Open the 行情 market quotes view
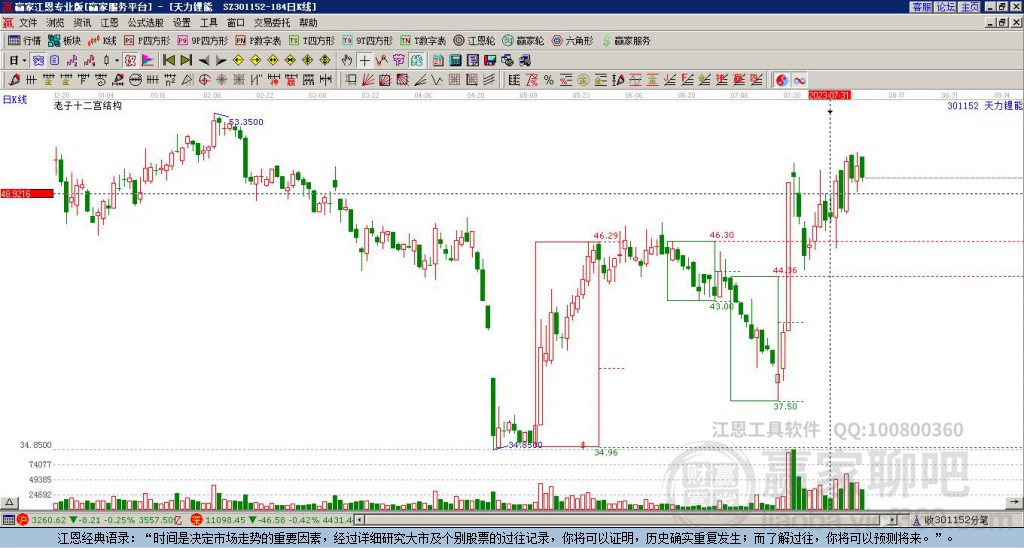This screenshot has height=548, width=1024. pyautogui.click(x=24, y=40)
